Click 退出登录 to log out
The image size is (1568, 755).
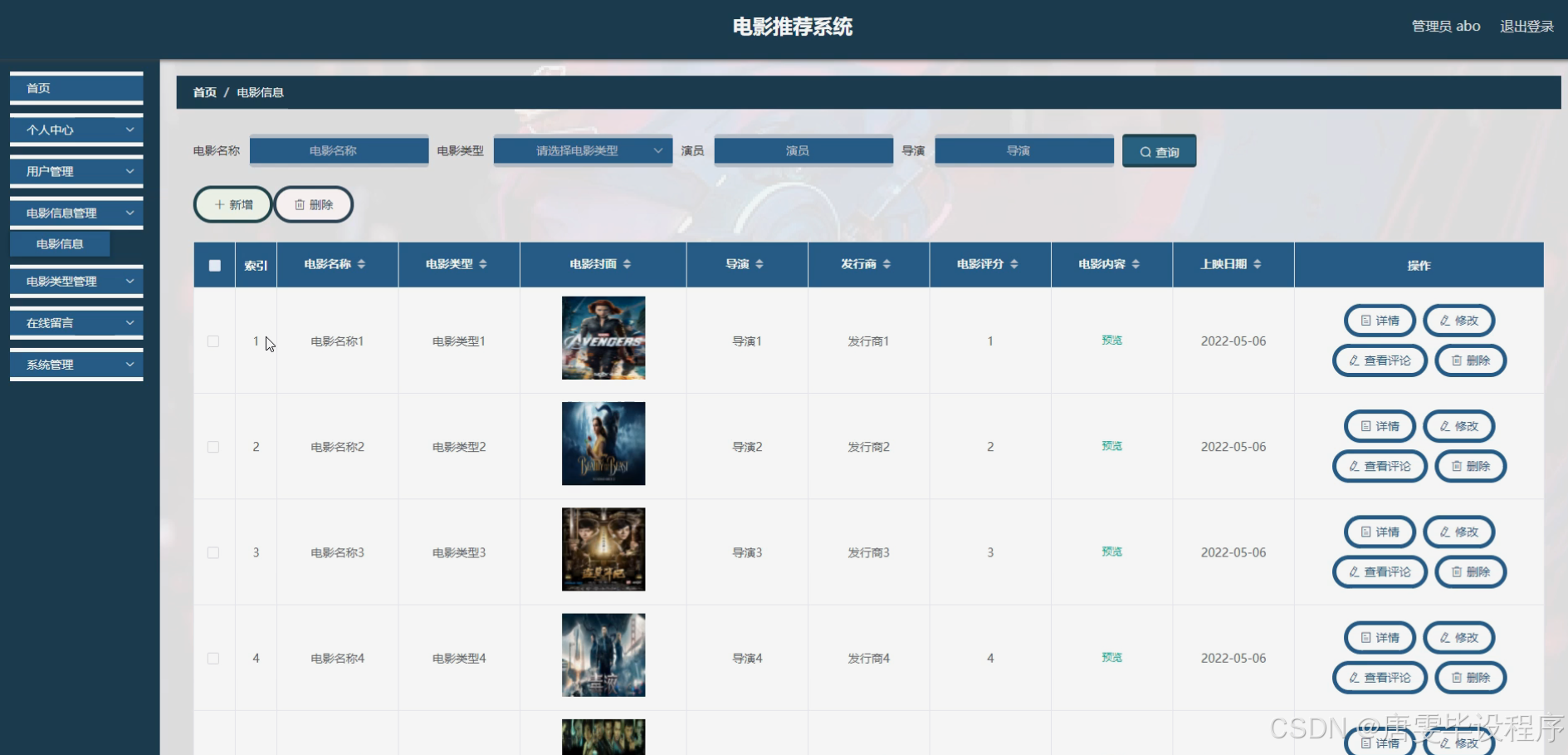pyautogui.click(x=1526, y=27)
